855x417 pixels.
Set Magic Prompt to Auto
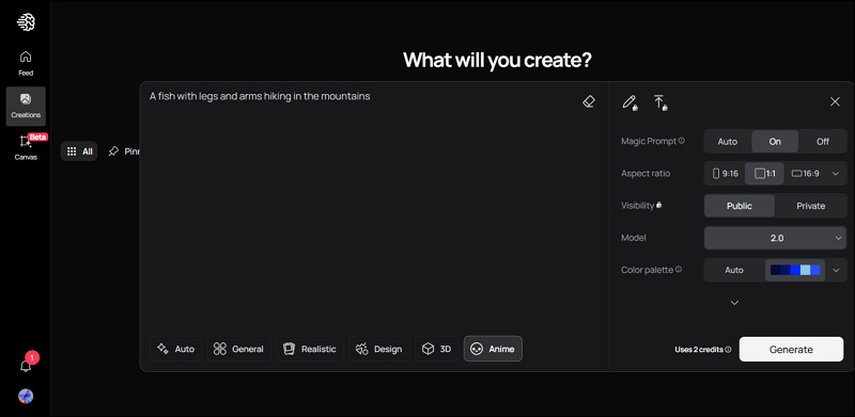[x=727, y=141]
